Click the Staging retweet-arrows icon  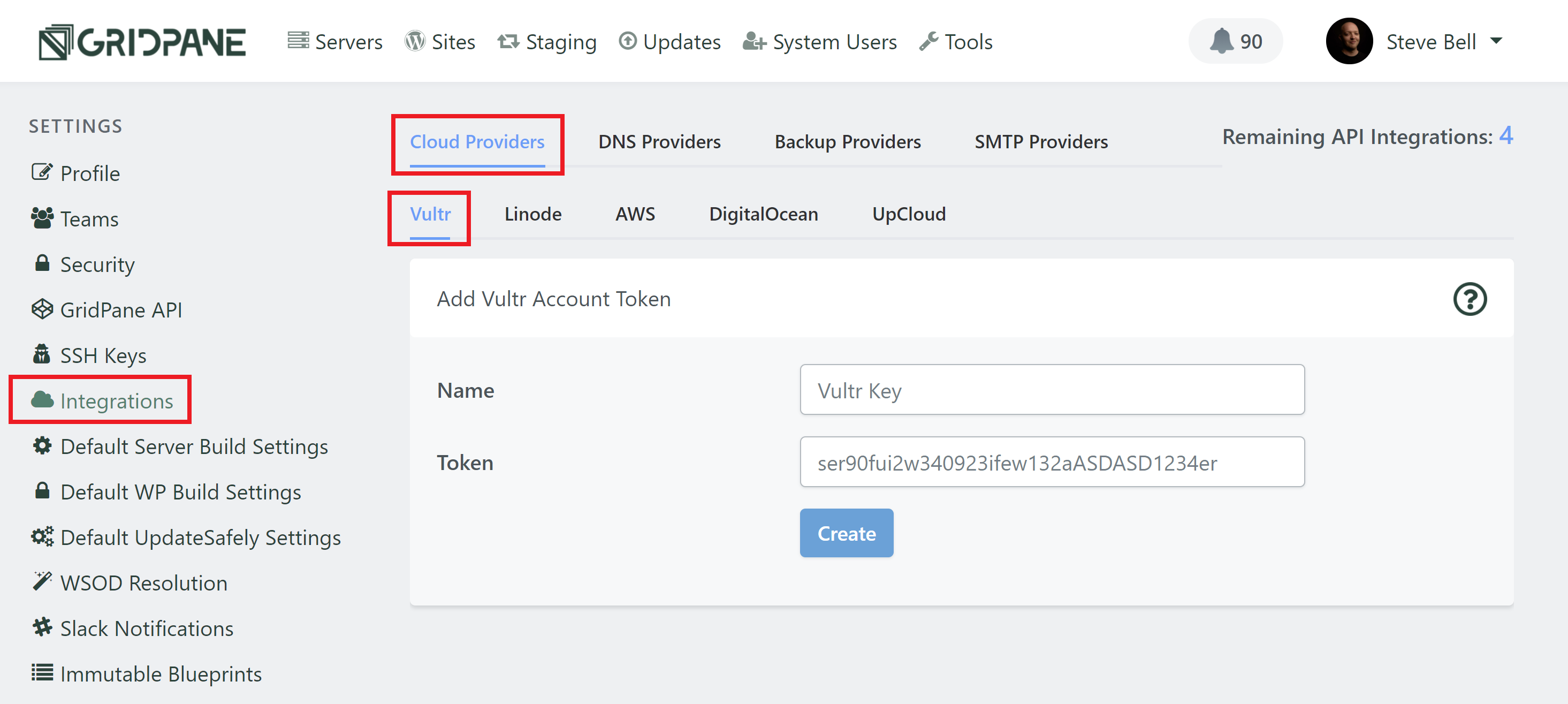click(x=508, y=41)
